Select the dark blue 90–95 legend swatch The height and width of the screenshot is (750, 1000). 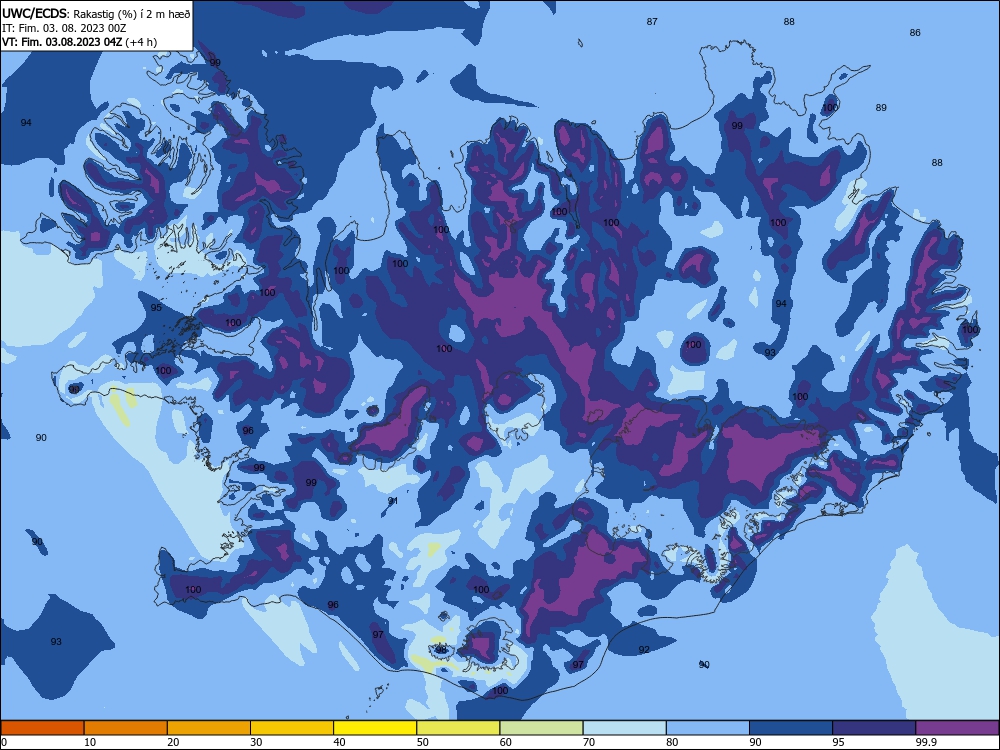click(791, 728)
